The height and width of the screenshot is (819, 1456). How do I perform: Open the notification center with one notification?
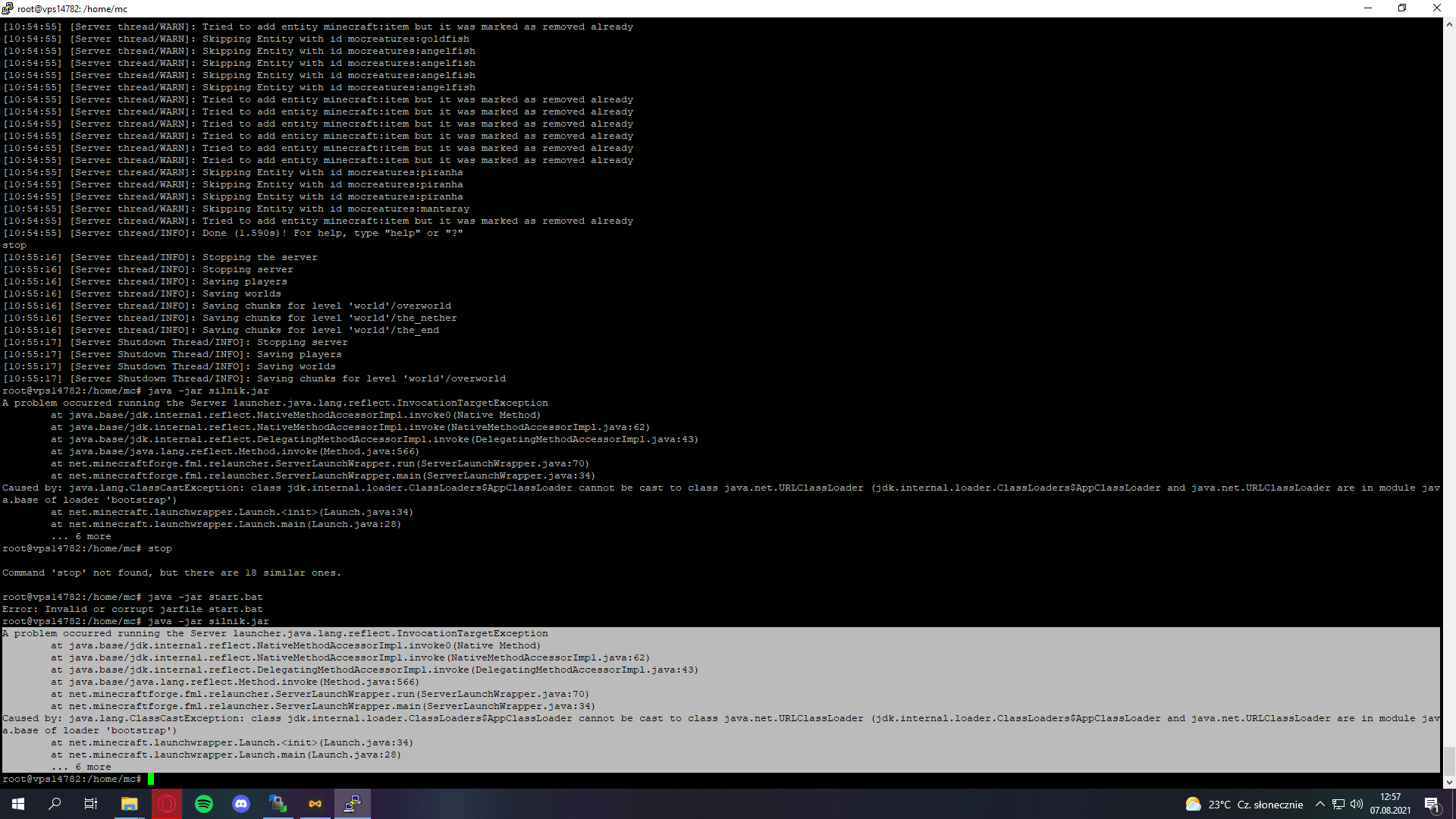pos(1432,804)
